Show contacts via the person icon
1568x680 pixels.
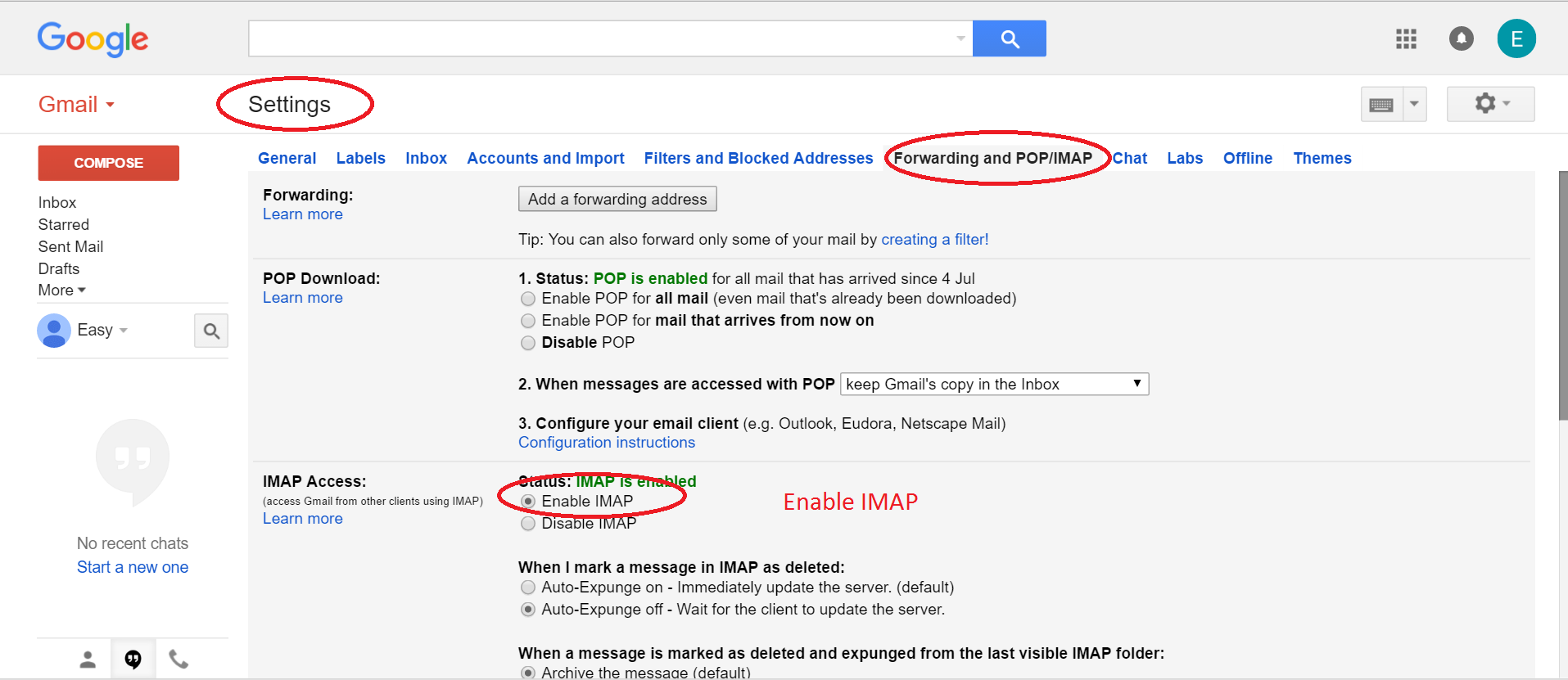click(88, 659)
